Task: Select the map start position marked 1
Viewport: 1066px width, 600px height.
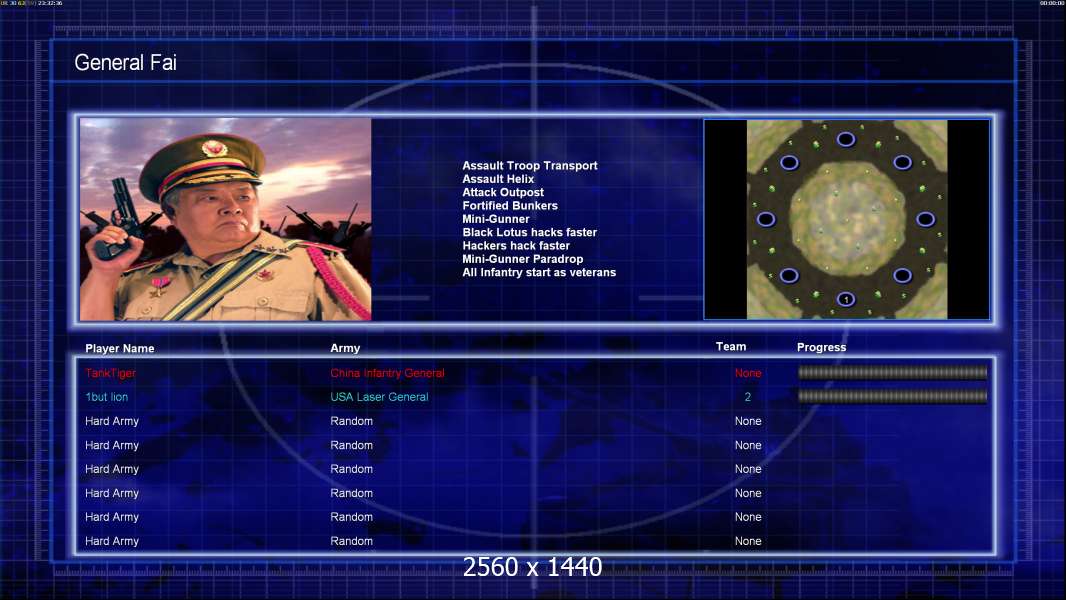Action: (x=846, y=299)
